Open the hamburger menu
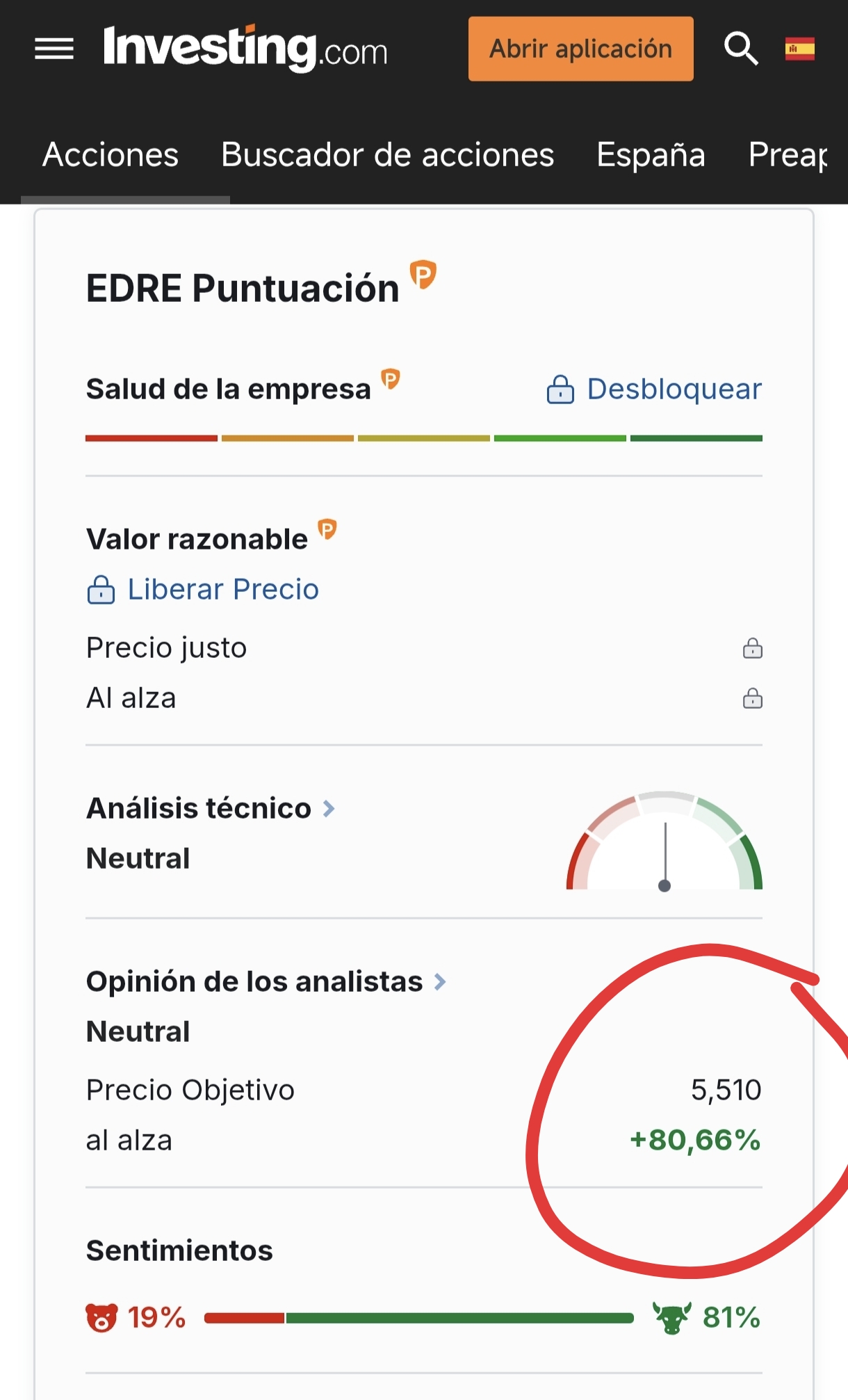The image size is (848, 1400). click(54, 49)
